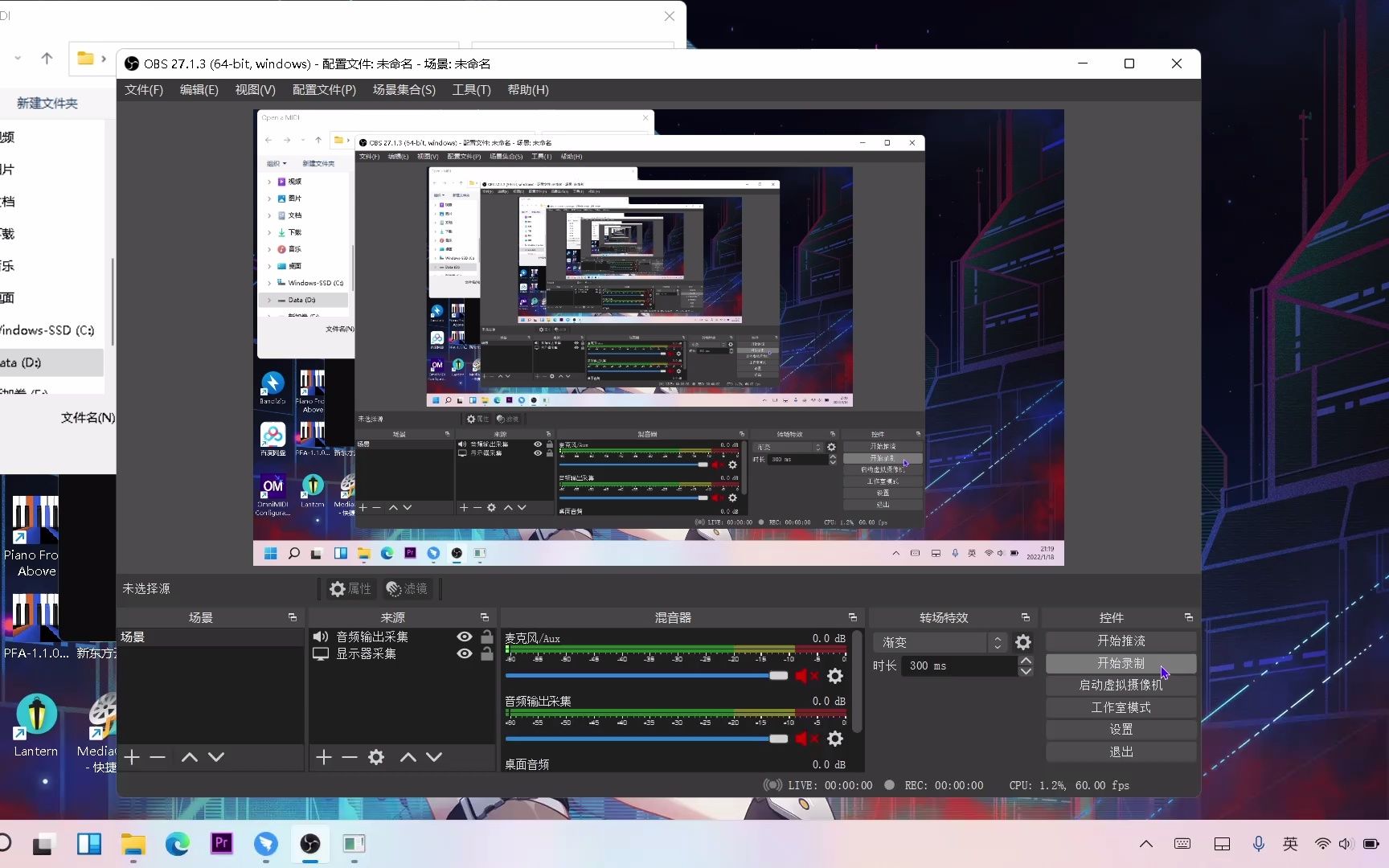Image resolution: width=1389 pixels, height=868 pixels.
Task: Increase transition duration with up stepper
Action: tap(1026, 661)
